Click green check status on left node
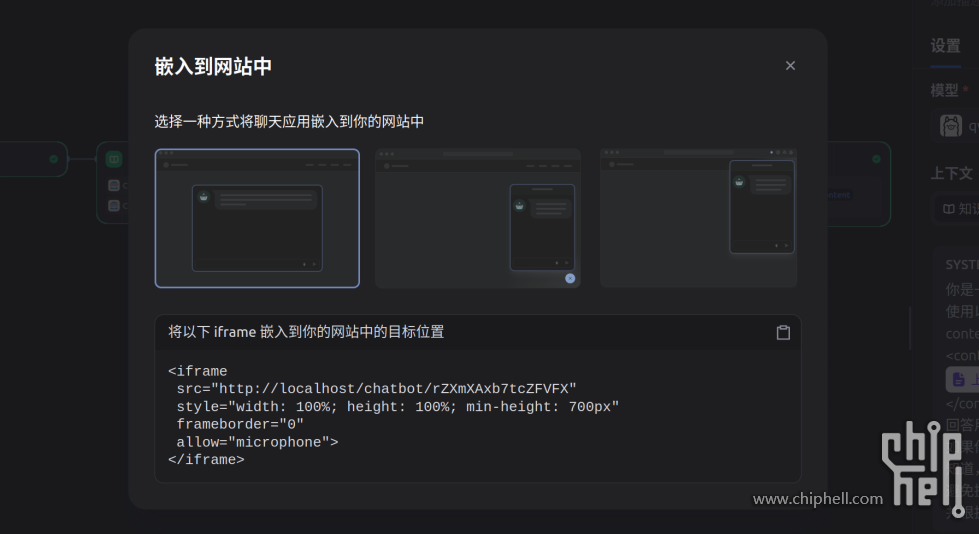This screenshot has width=979, height=534. point(54,159)
